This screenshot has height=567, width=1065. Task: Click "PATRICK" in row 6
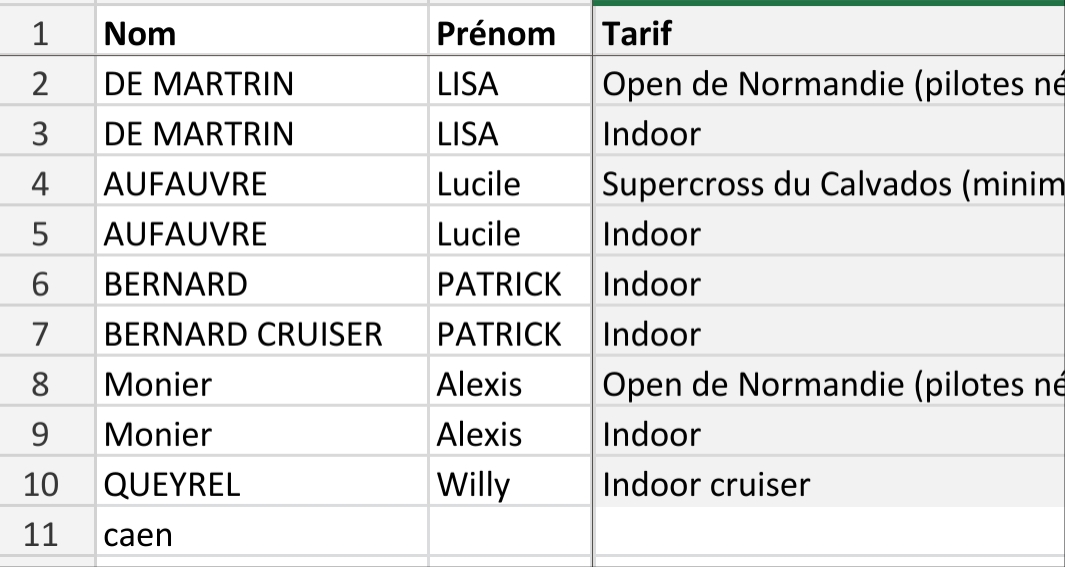pos(508,284)
